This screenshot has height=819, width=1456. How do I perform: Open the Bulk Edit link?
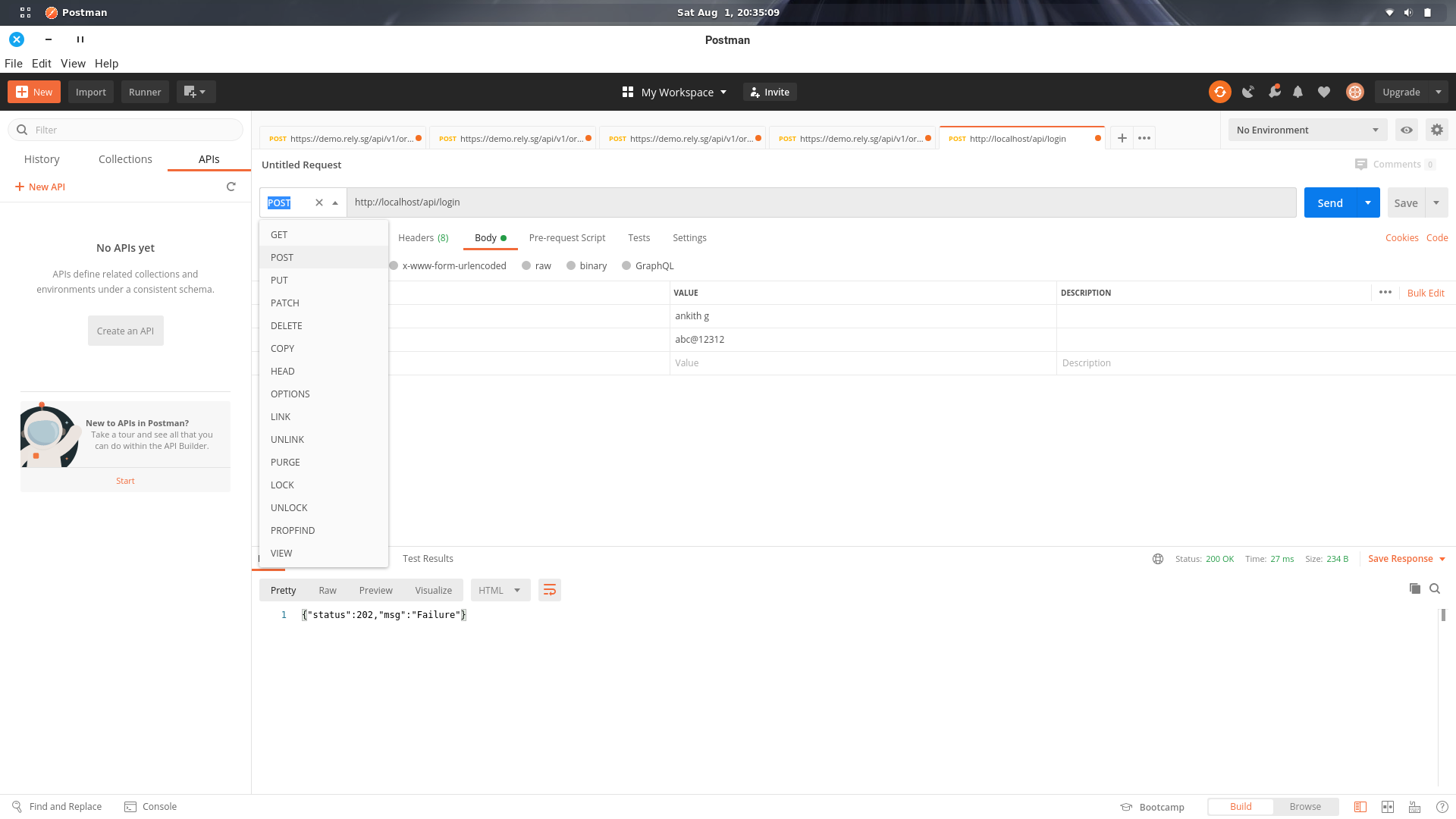(x=1426, y=293)
